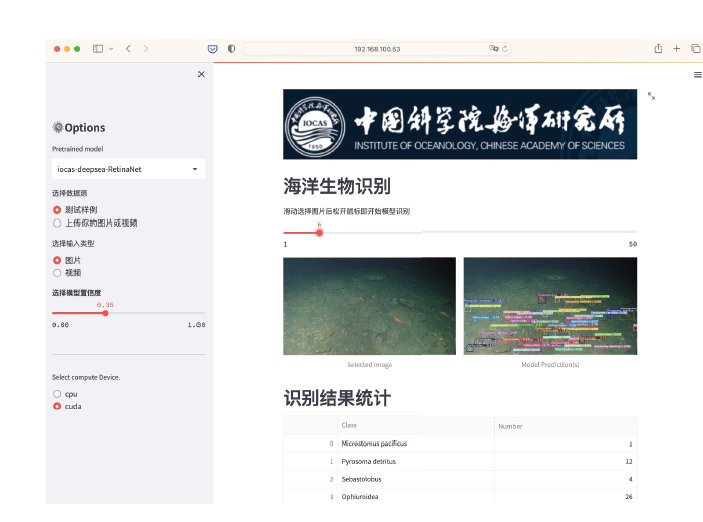Open the Streamlit hamburger menu

pos(698,75)
